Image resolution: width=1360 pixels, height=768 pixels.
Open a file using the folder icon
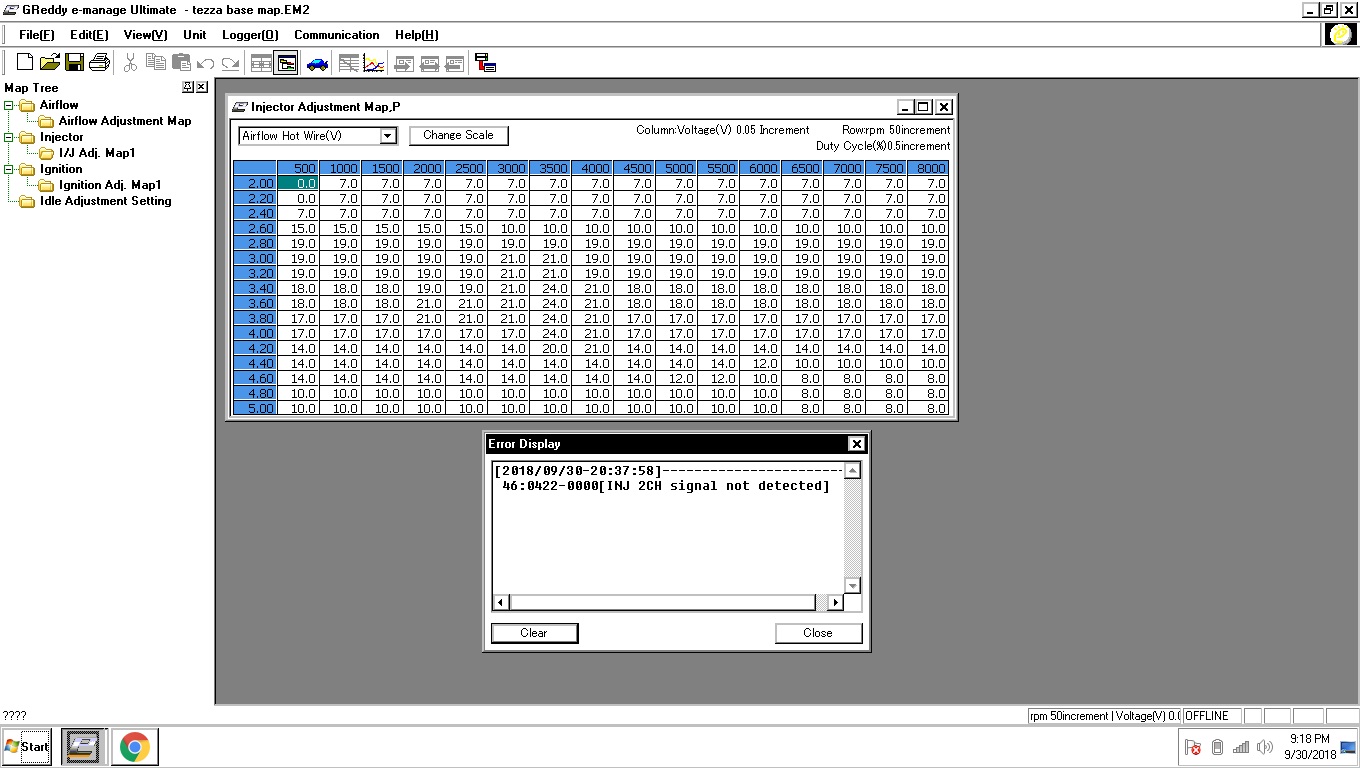click(50, 63)
